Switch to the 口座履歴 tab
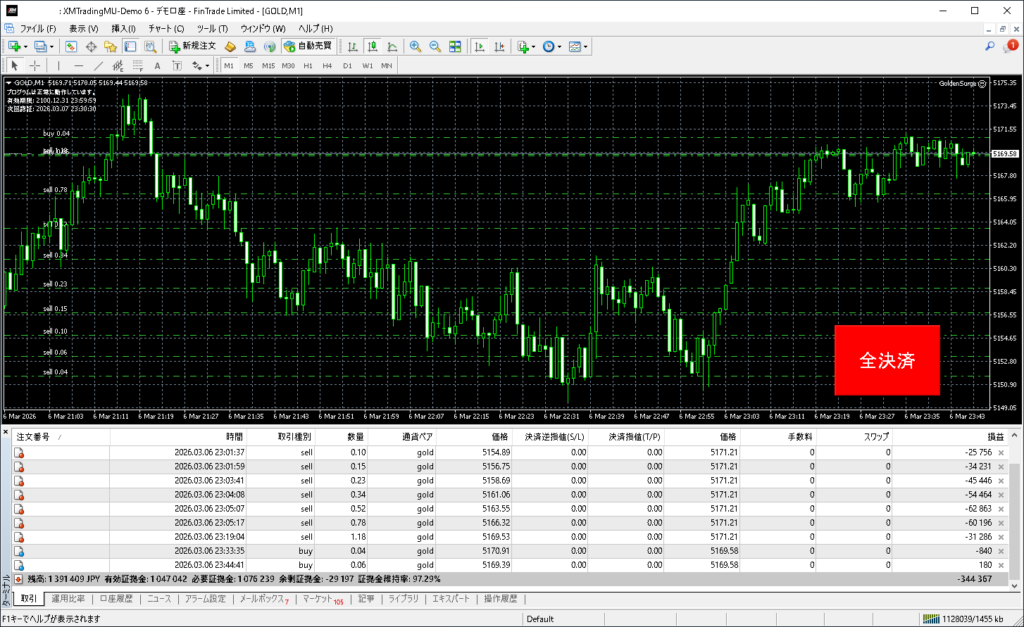This screenshot has width=1024, height=627. [116, 599]
